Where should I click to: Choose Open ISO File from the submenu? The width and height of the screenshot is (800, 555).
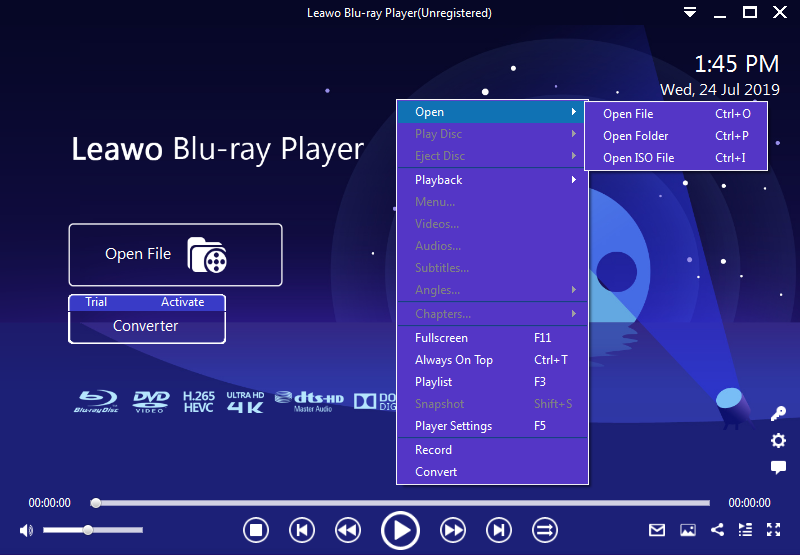pos(676,158)
